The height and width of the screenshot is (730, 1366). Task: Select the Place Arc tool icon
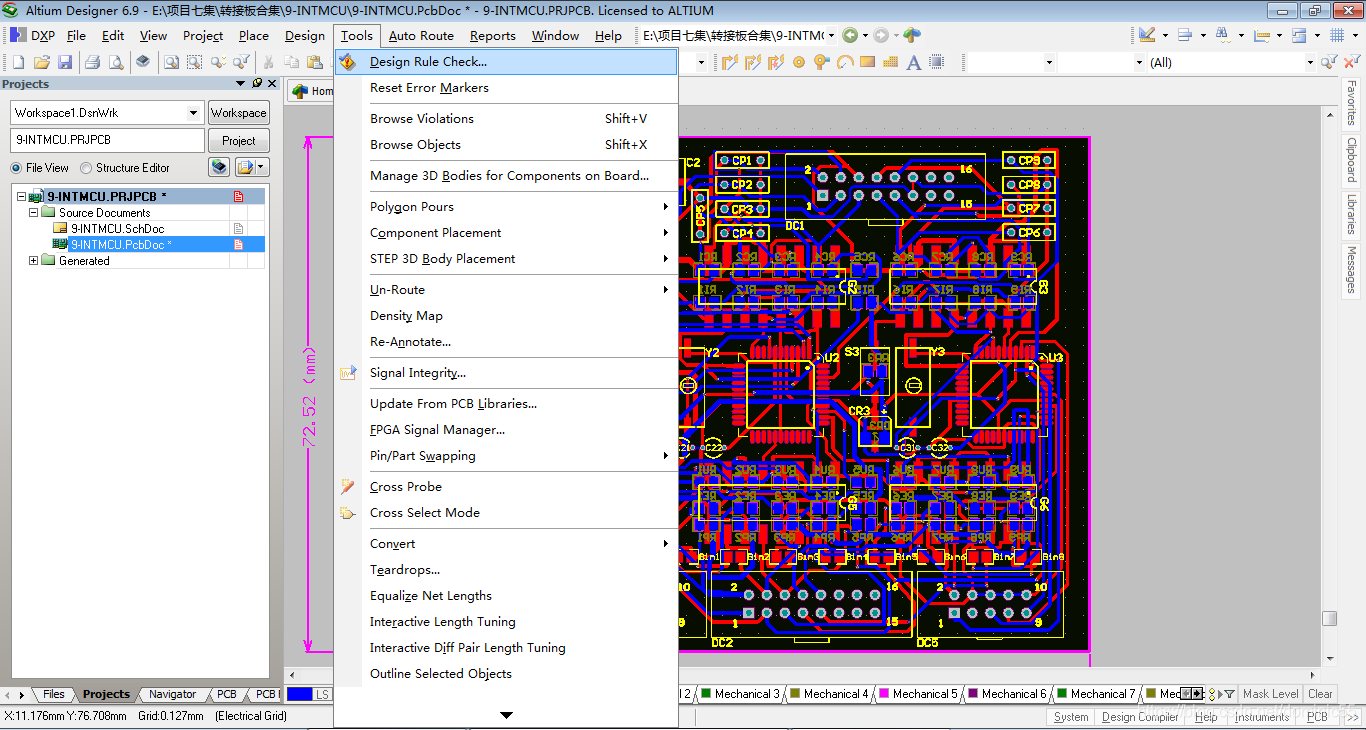coord(845,62)
